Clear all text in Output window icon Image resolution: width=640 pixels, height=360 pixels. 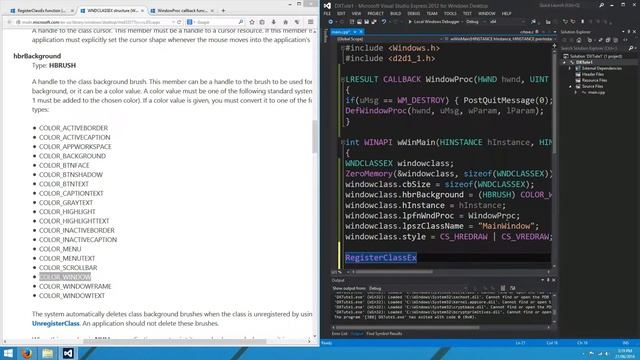[x=503, y=288]
